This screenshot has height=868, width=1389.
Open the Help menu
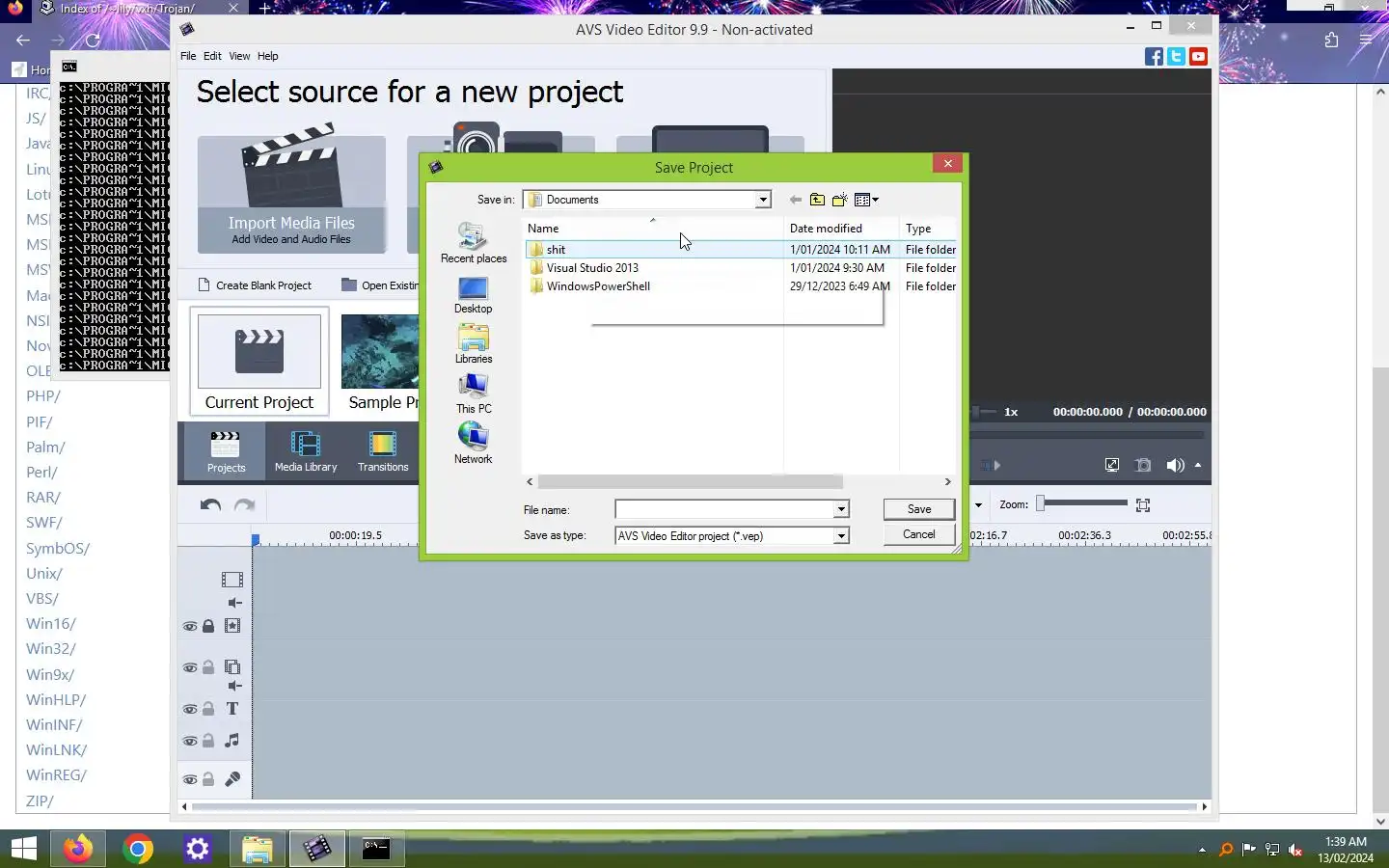[267, 56]
